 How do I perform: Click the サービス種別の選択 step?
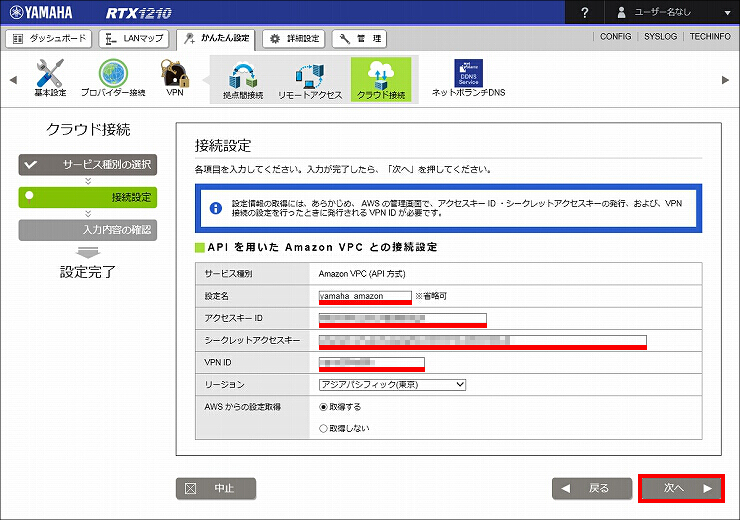point(88,165)
